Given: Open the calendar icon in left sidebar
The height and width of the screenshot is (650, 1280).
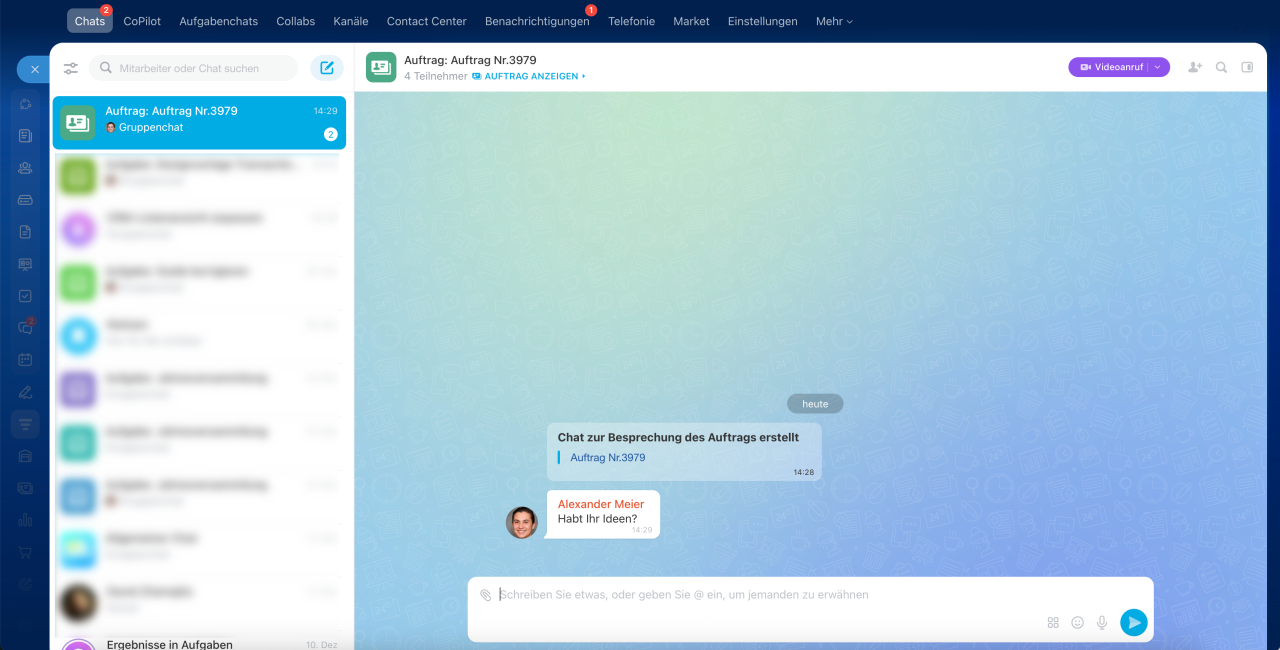Looking at the screenshot, I should [x=25, y=359].
